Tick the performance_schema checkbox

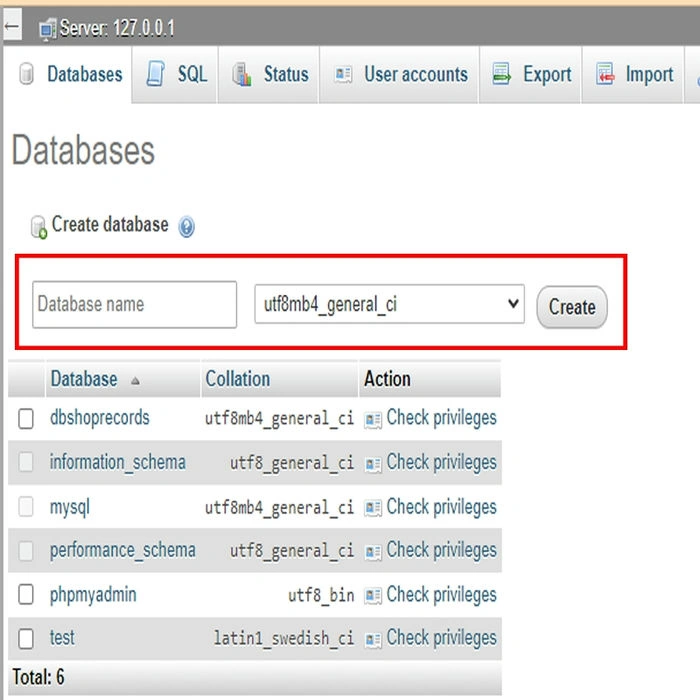(26, 550)
